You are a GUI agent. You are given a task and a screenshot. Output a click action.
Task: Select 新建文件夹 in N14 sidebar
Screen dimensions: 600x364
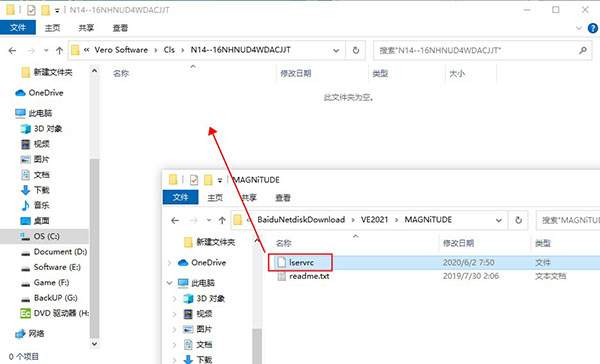47,72
